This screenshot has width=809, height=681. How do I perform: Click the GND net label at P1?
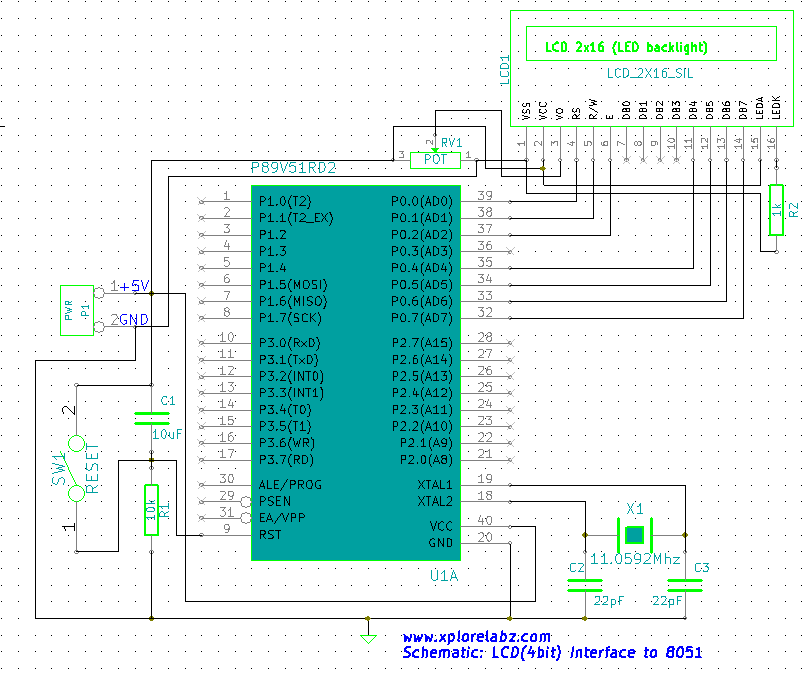pos(134,319)
